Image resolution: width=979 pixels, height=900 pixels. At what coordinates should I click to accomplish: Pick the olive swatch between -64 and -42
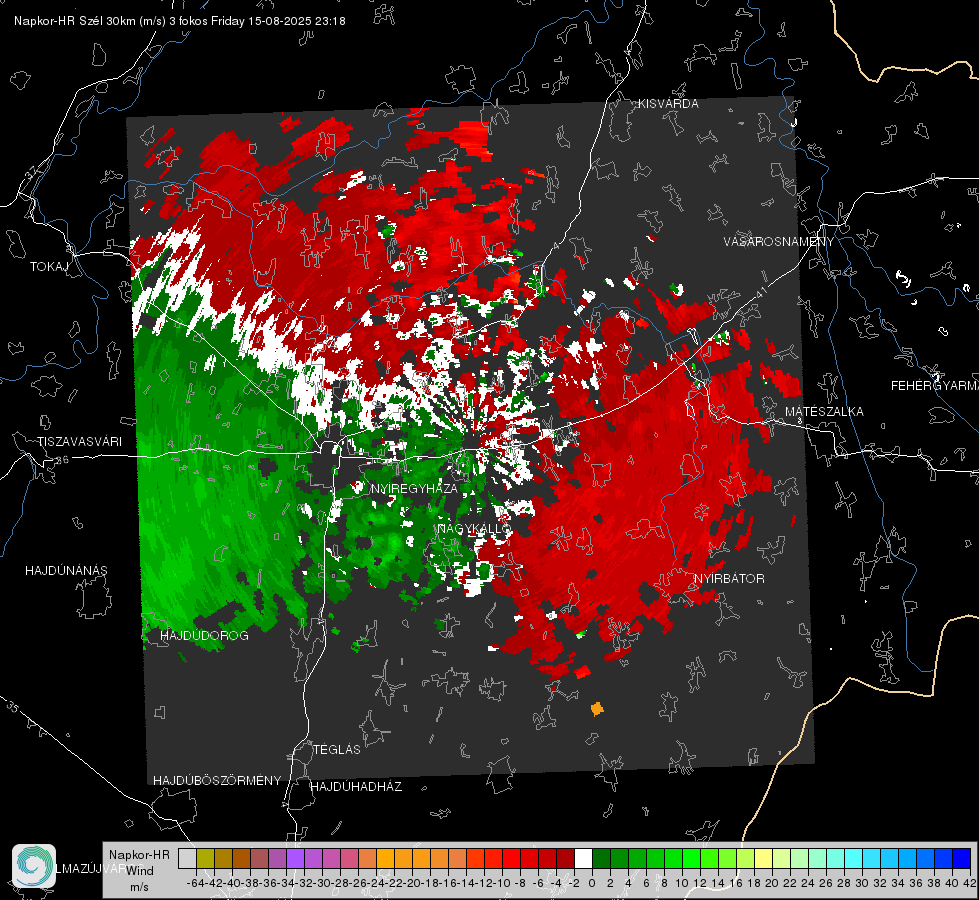tap(205, 858)
